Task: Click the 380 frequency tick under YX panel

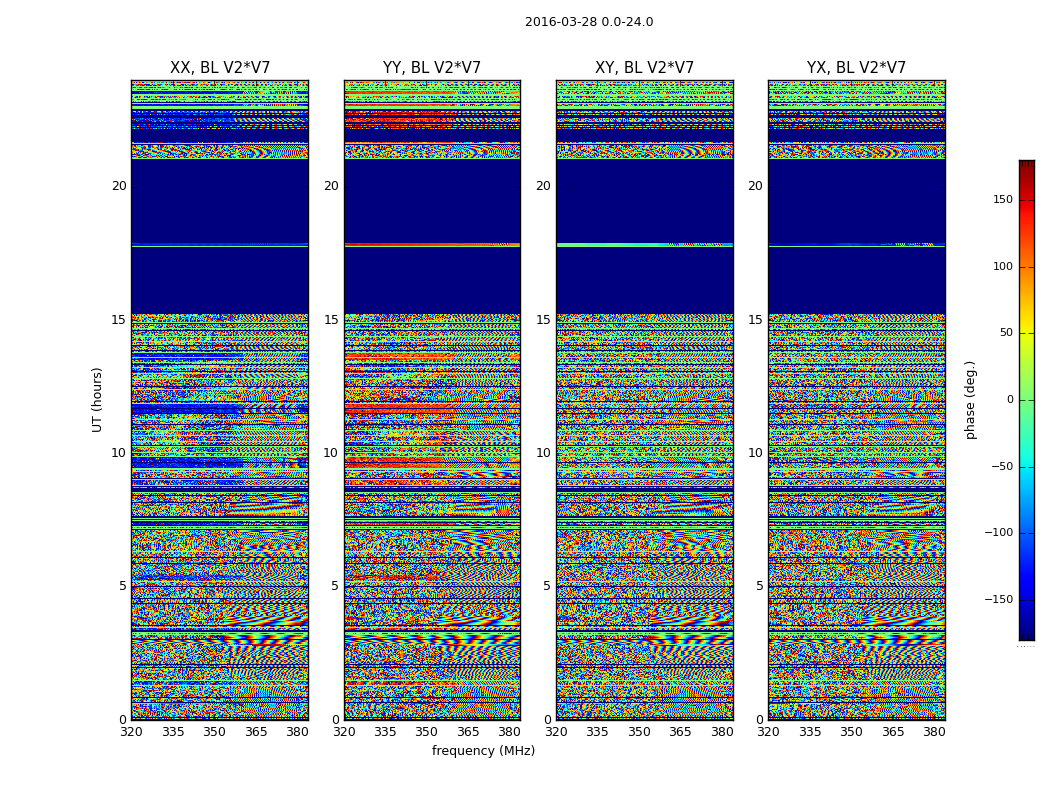Action: pos(934,732)
